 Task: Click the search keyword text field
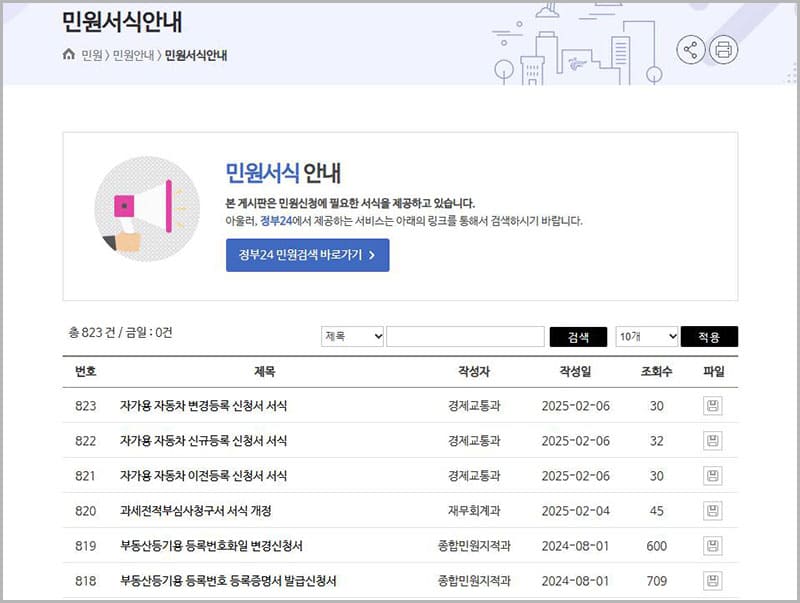[465, 337]
